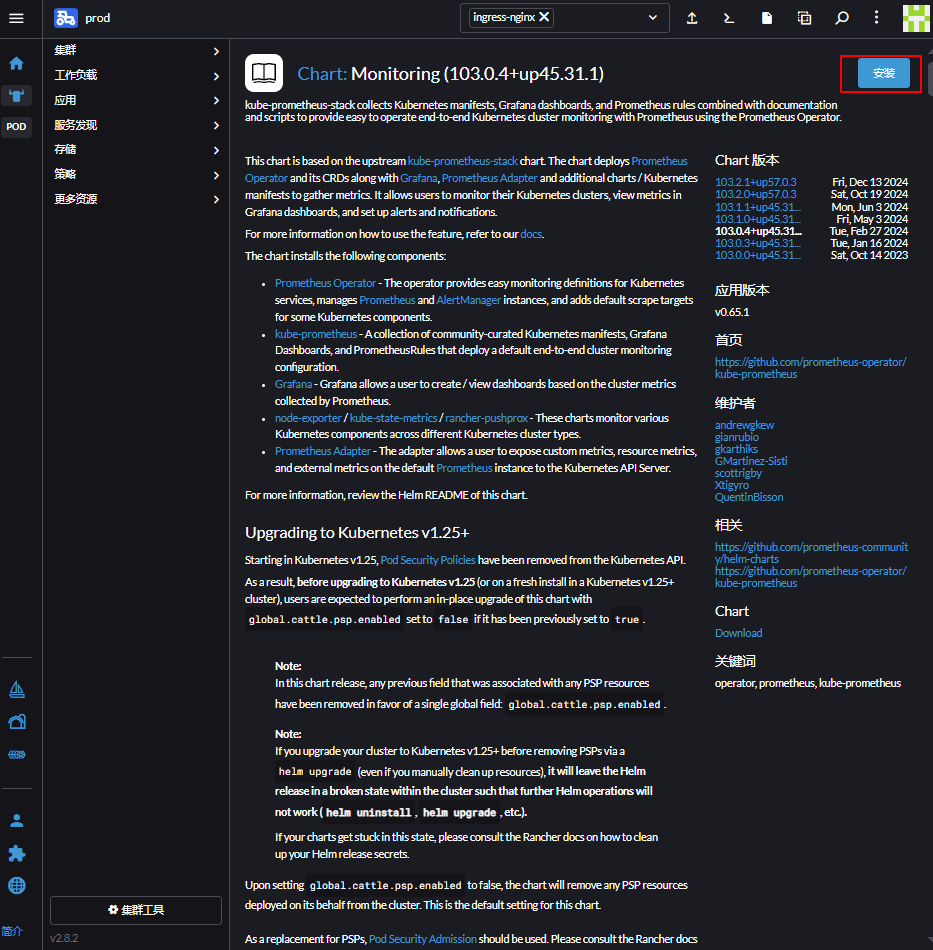
Task: Open the namespace filter dropdown arrow
Action: (x=652, y=18)
